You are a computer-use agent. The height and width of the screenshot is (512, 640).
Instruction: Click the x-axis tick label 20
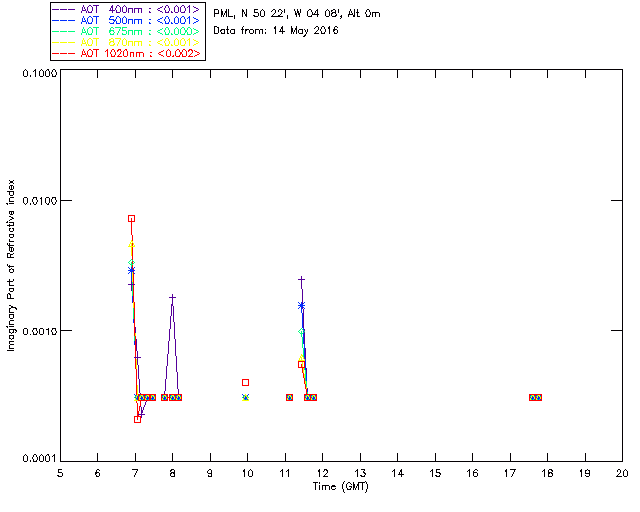pos(622,473)
